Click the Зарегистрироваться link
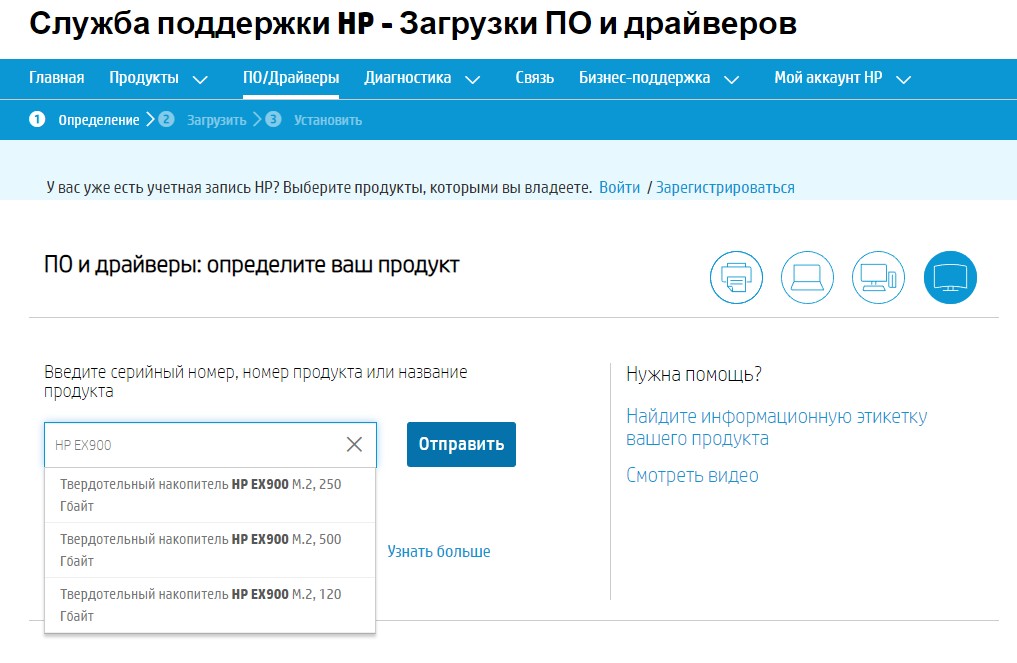Screen dimensions: 1017x663 coord(725,187)
